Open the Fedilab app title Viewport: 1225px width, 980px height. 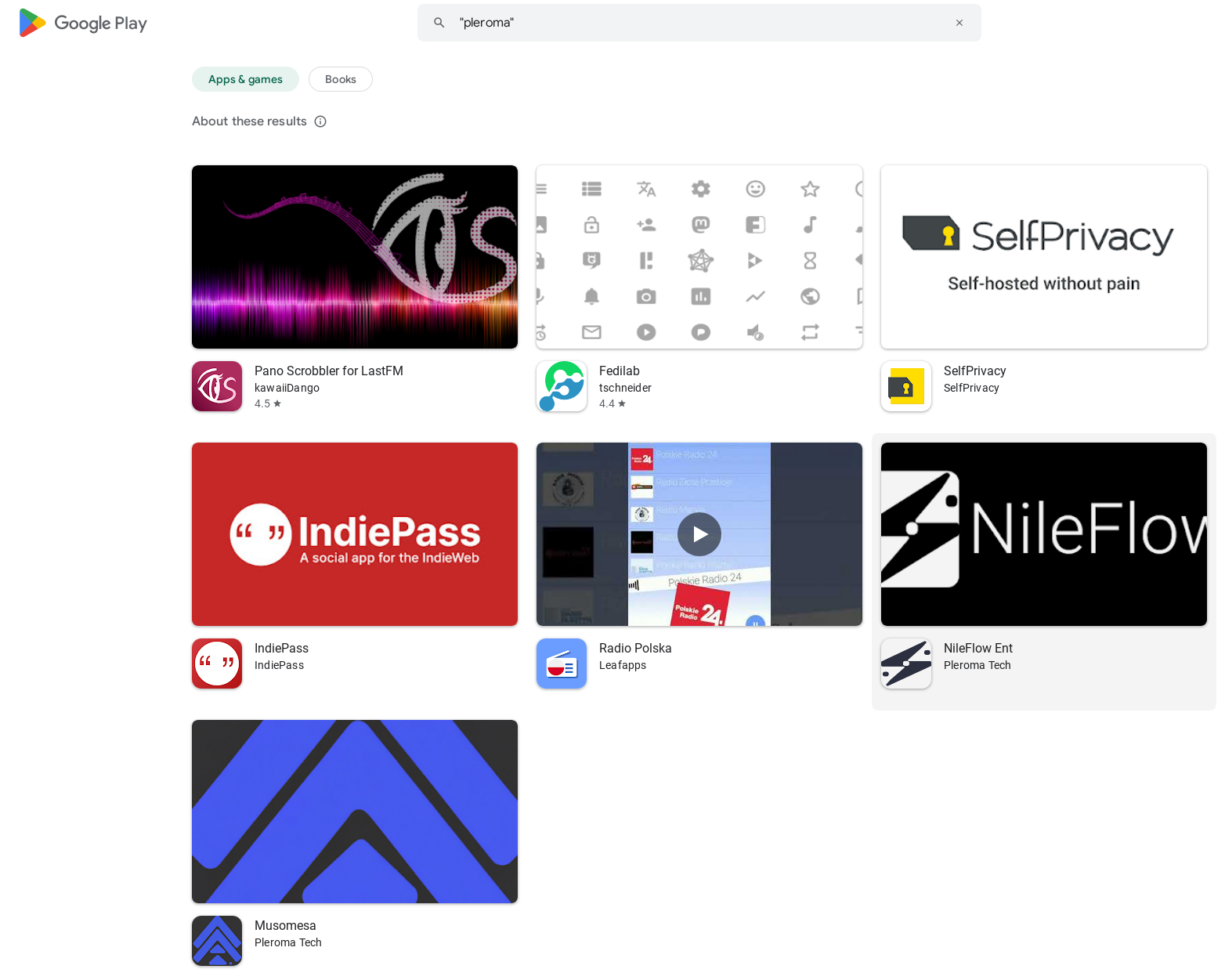point(620,371)
